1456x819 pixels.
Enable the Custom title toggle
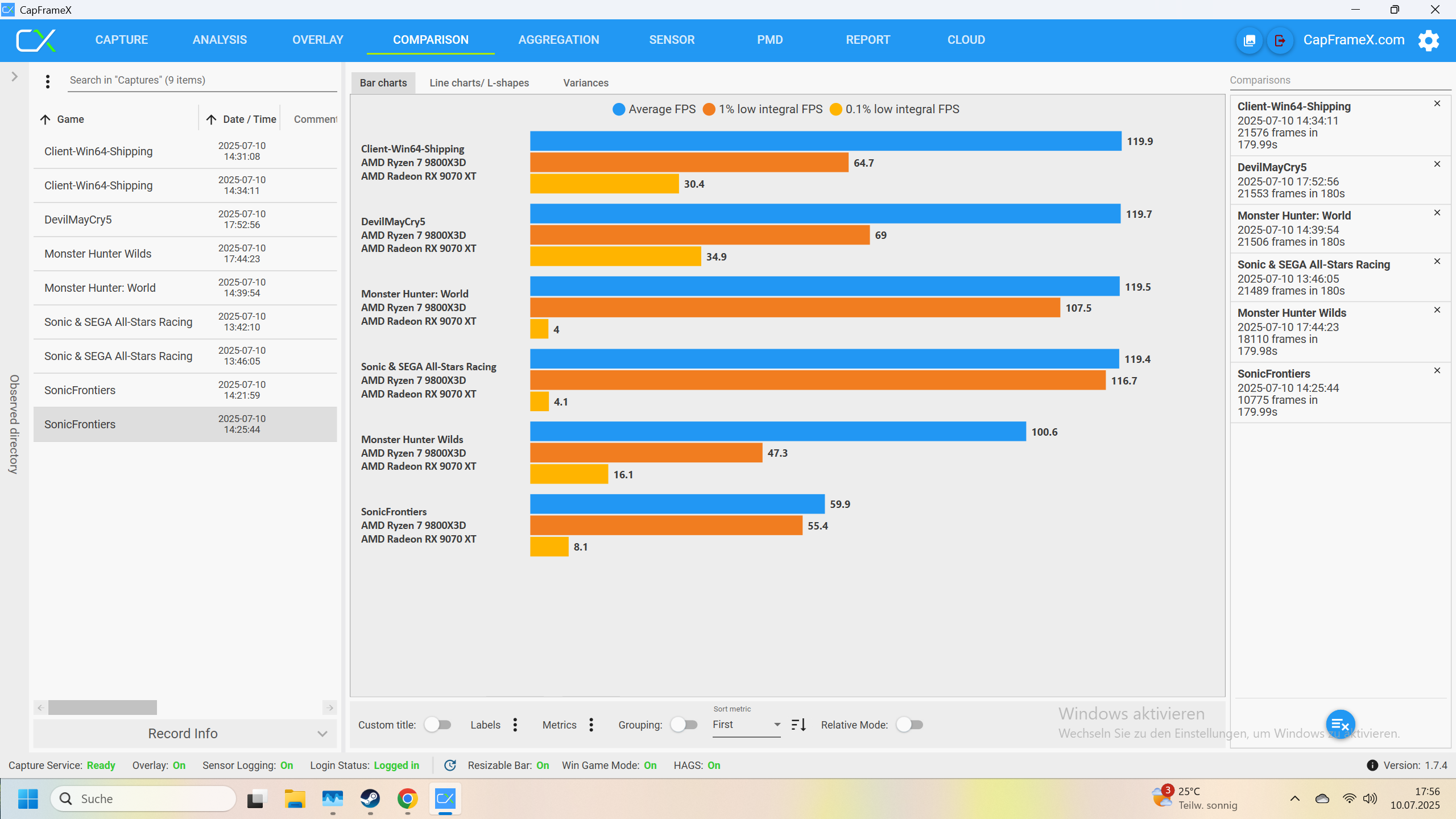point(438,725)
